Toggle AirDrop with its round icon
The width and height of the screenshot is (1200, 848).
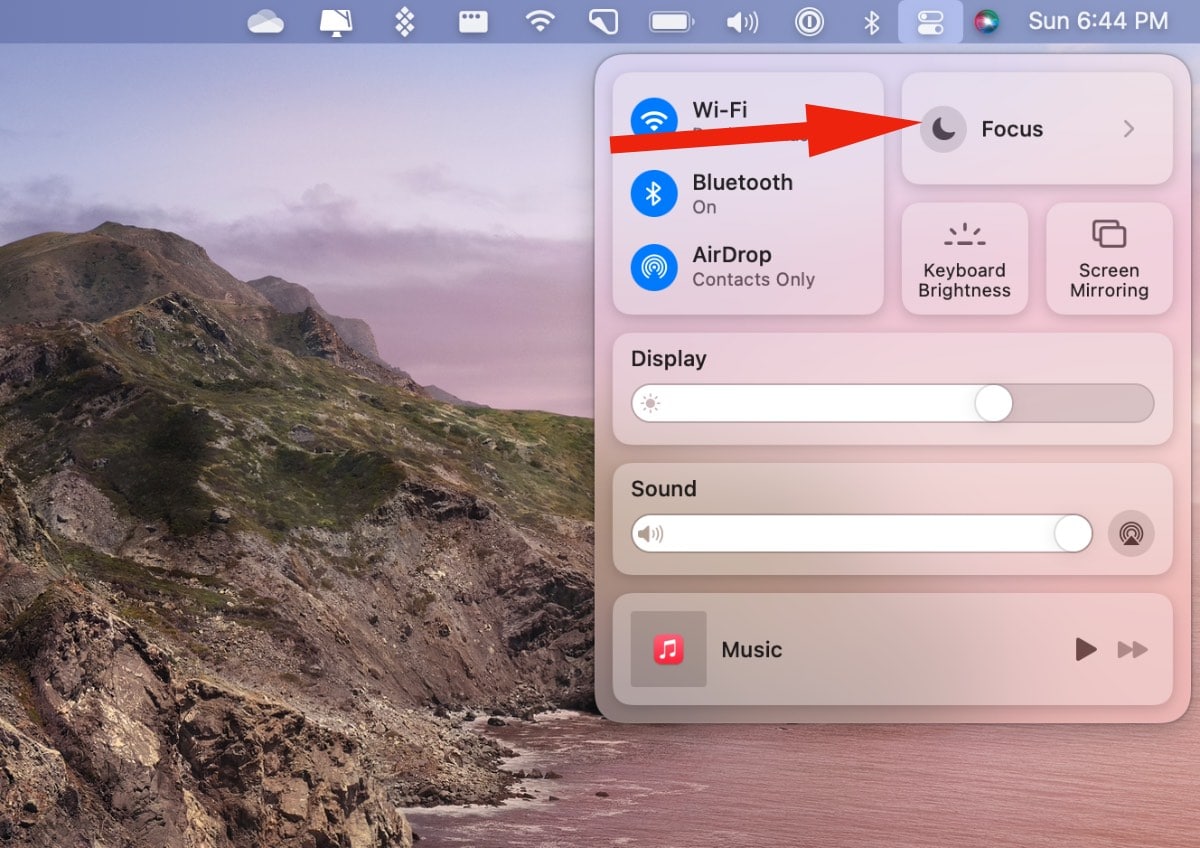coord(654,266)
